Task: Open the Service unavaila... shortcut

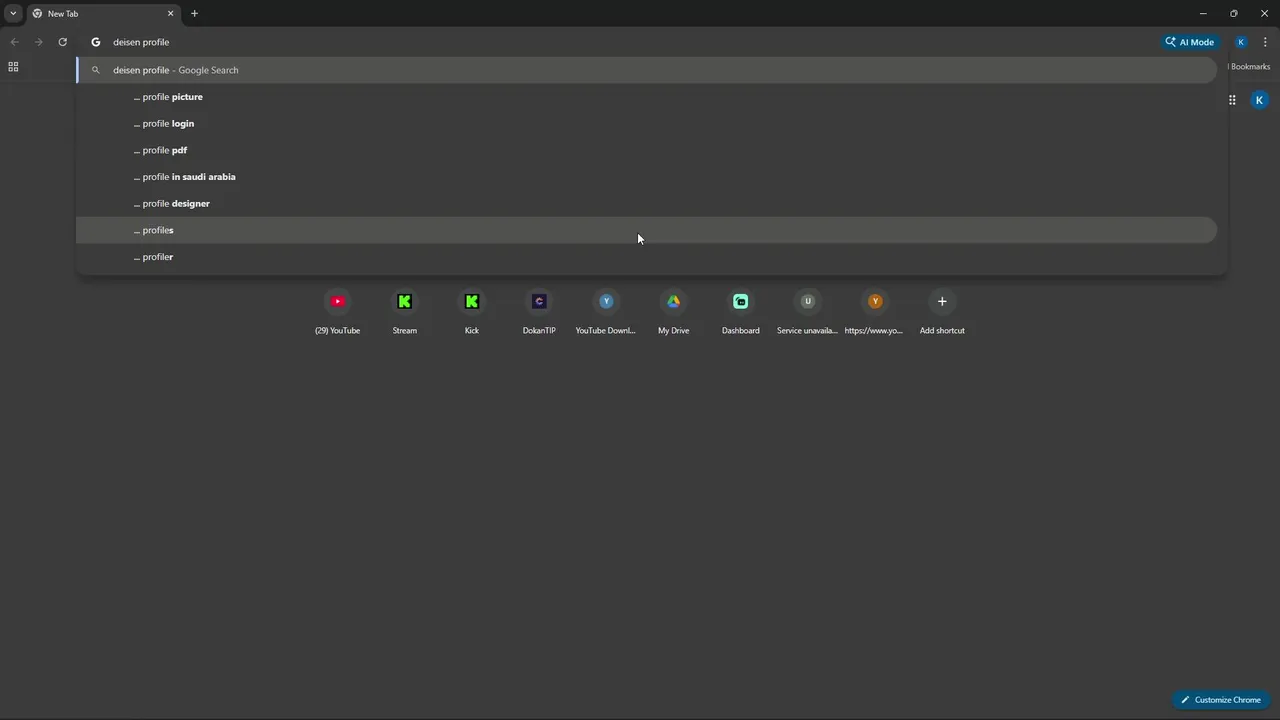Action: coord(808,312)
